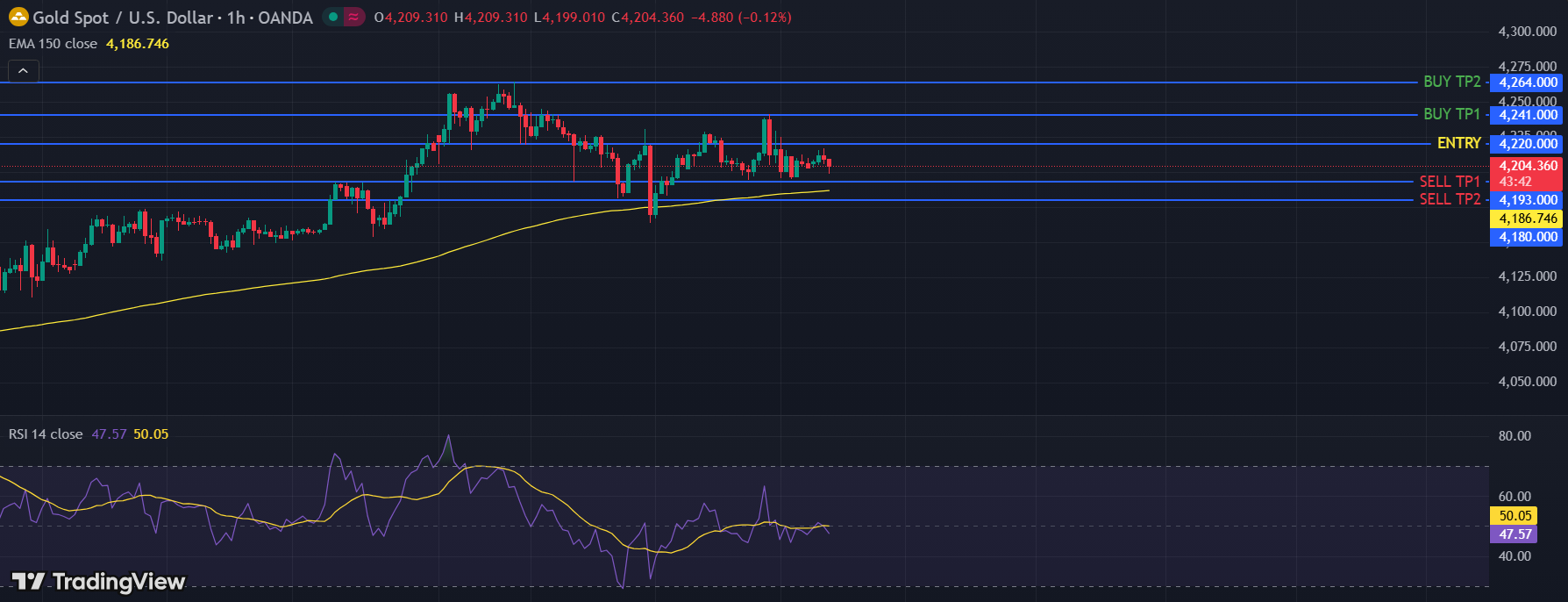Click the yellow EMA price tag 4,186.746
1568x602 pixels.
click(x=1527, y=219)
